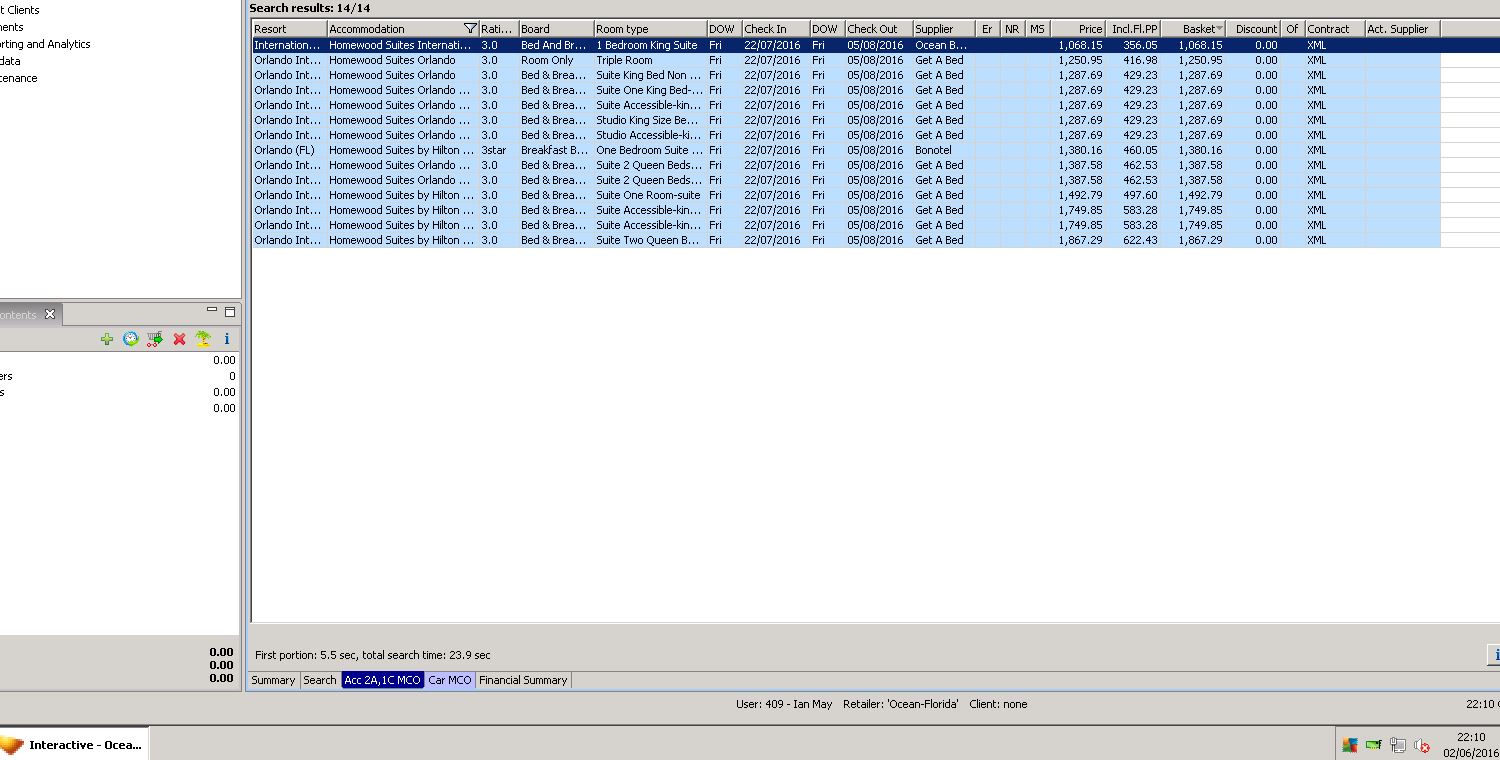This screenshot has width=1500, height=760.
Task: Minimize the Contents panel
Action: tap(212, 311)
